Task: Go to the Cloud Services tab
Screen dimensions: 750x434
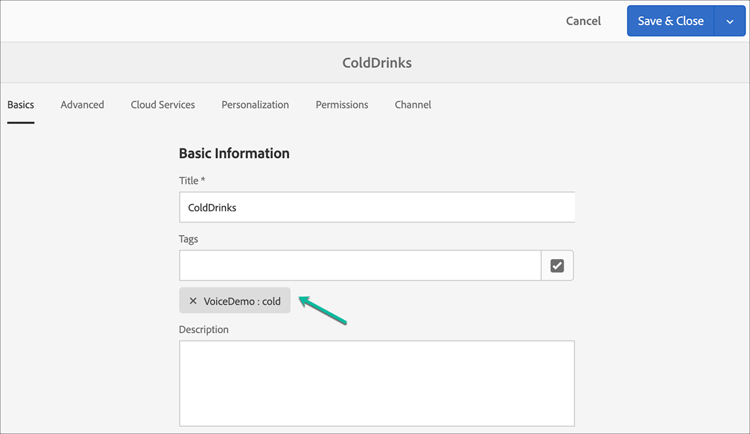Action: (x=162, y=104)
